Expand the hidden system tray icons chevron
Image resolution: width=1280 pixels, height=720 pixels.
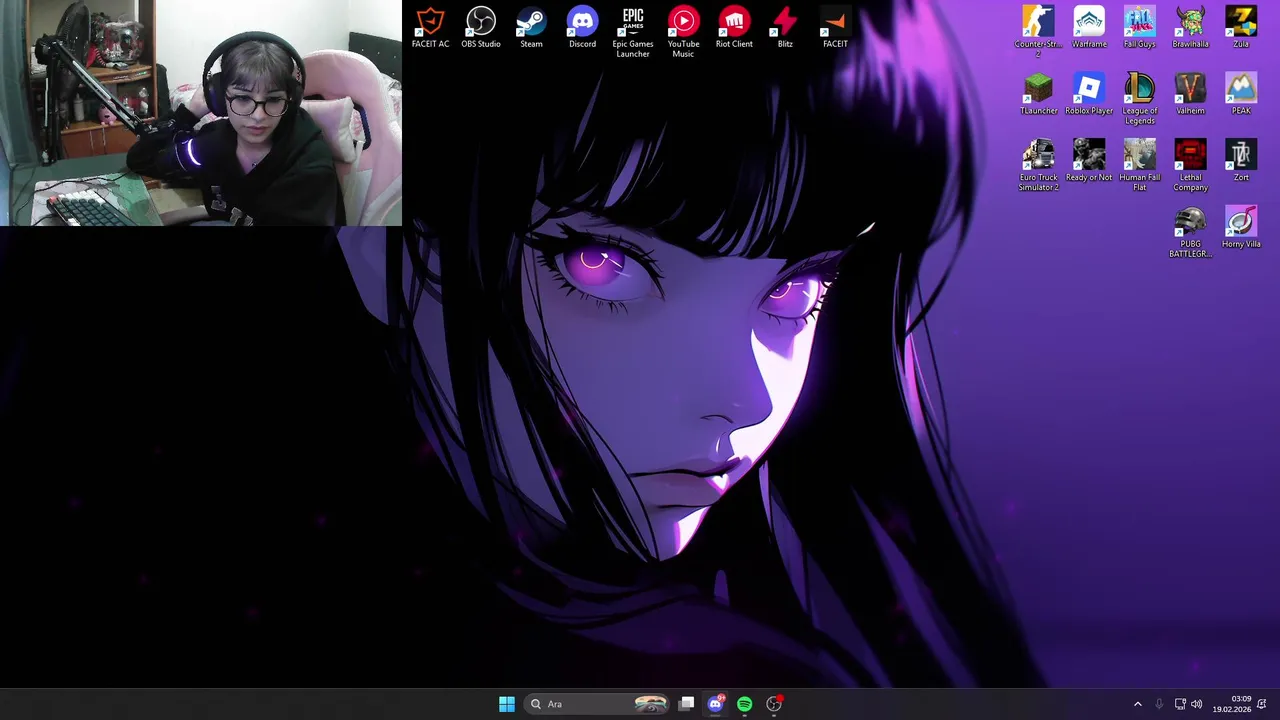tap(1137, 704)
